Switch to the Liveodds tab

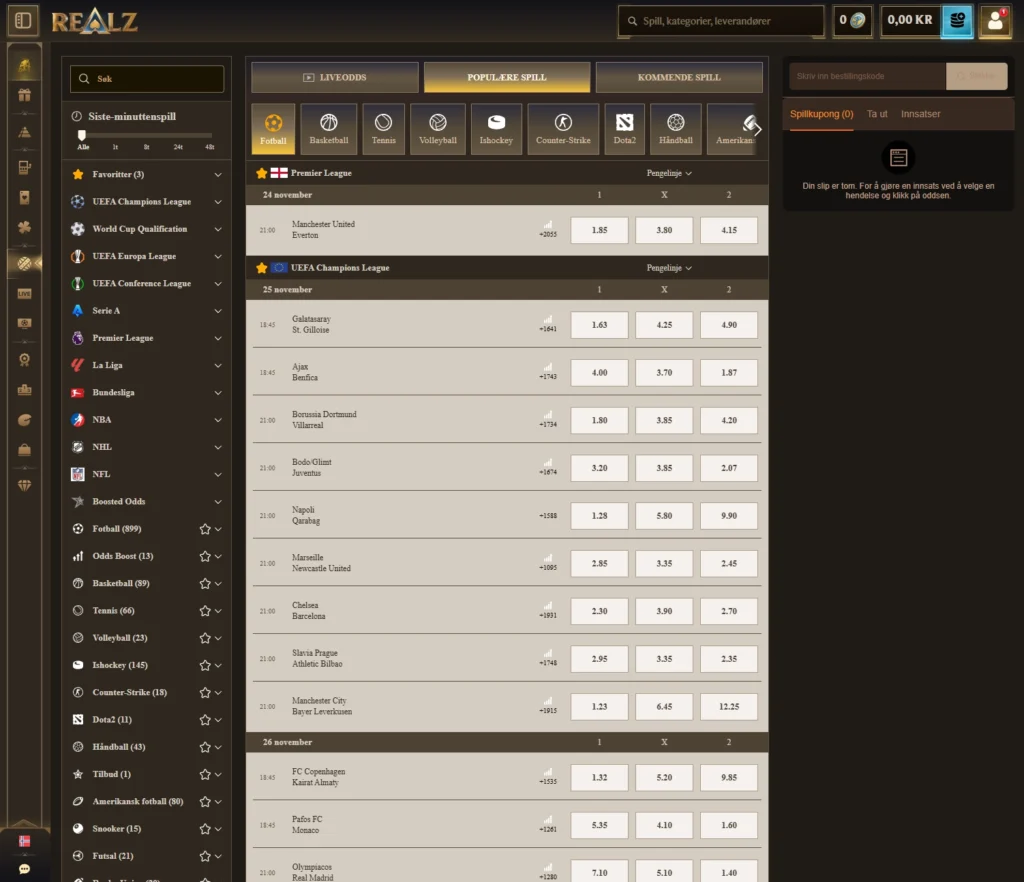pyautogui.click(x=335, y=77)
